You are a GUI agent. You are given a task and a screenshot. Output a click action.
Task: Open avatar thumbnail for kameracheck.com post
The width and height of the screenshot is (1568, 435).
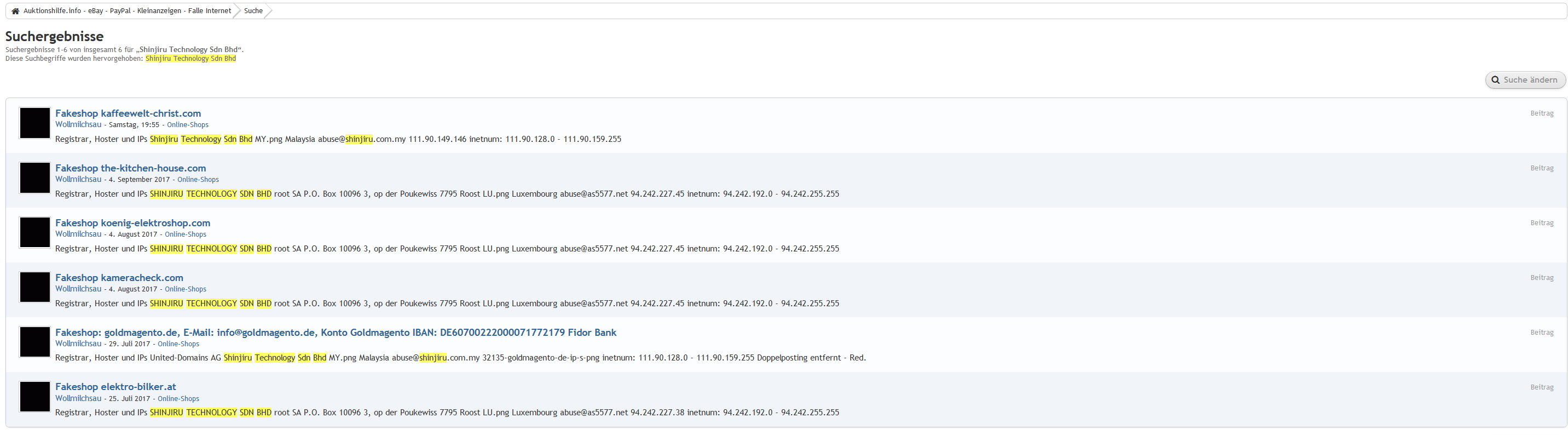[x=34, y=288]
